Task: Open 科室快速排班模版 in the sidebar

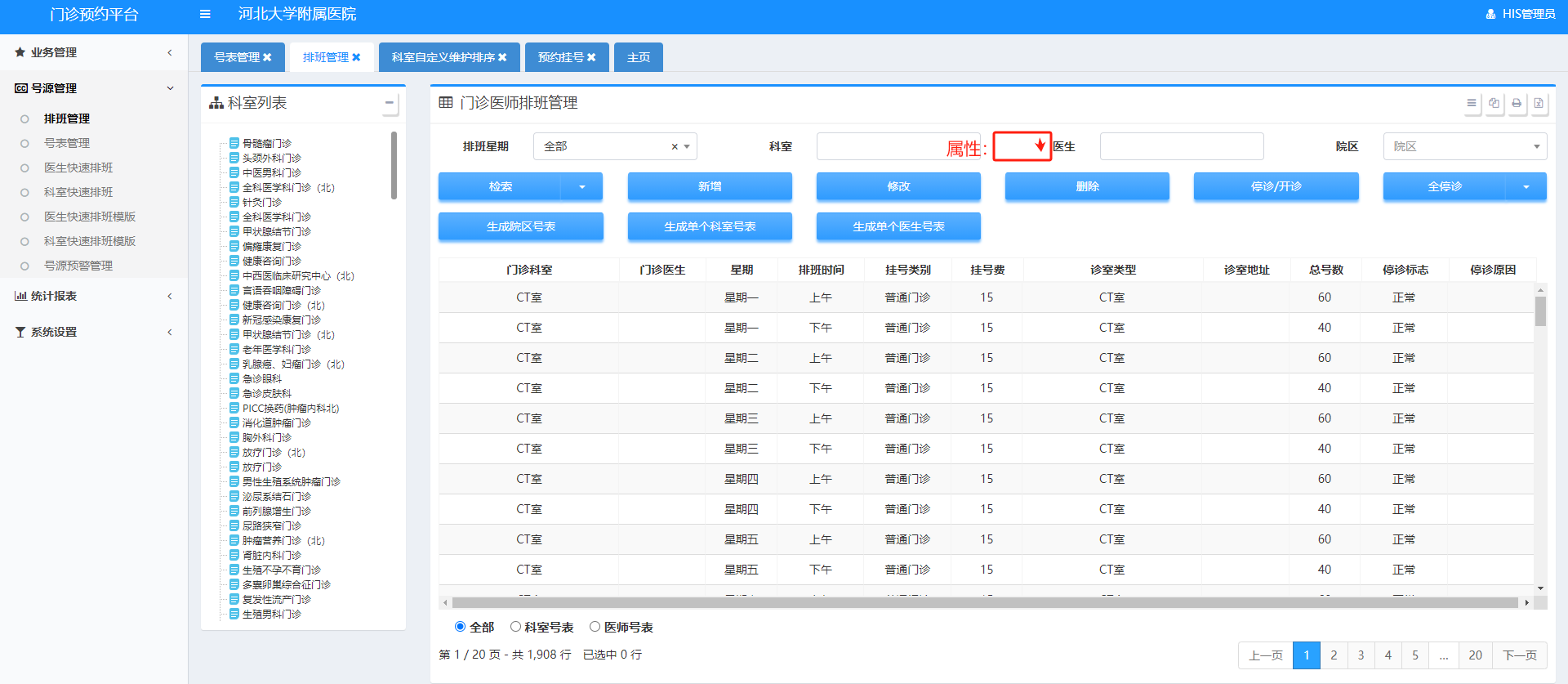Action: tap(90, 241)
